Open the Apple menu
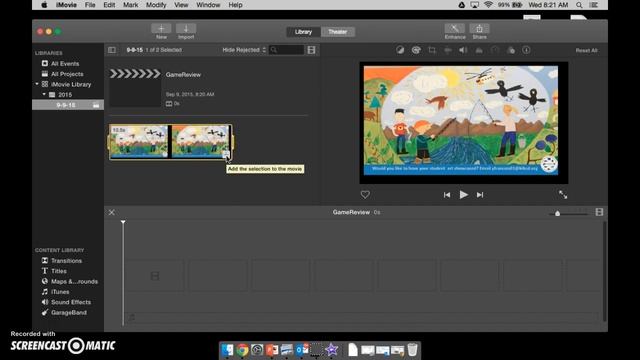The width and height of the screenshot is (640, 360). [44, 5]
